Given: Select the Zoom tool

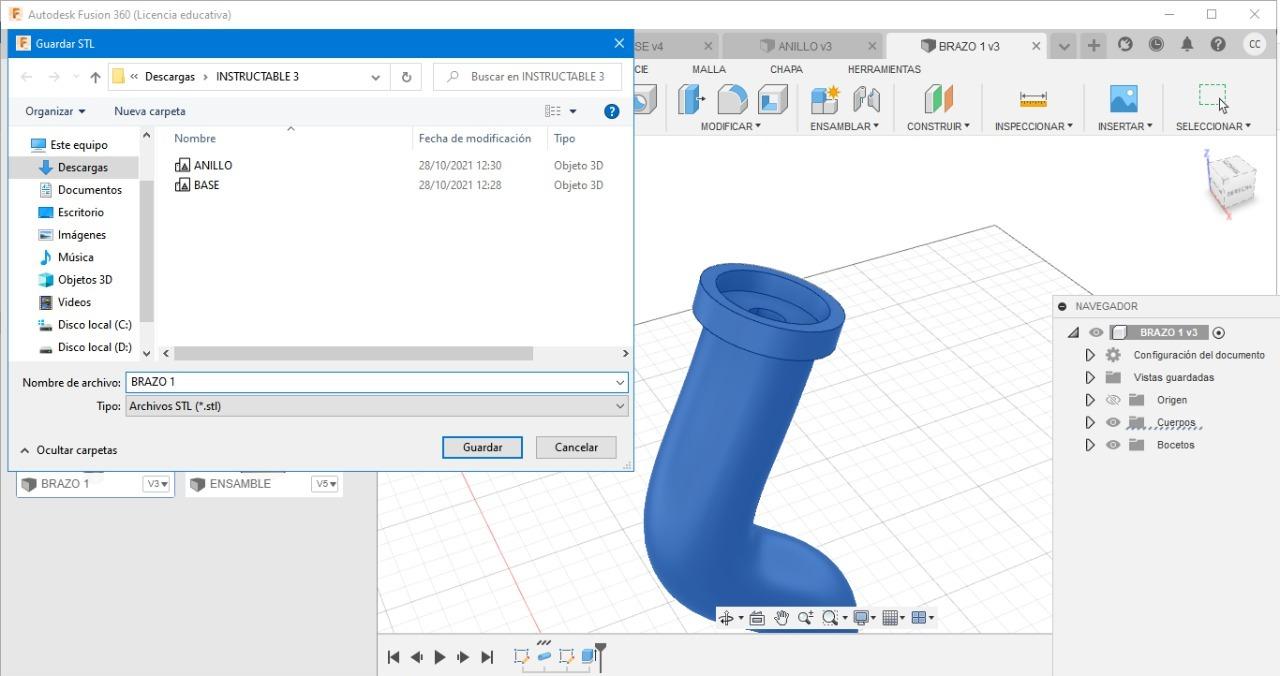Looking at the screenshot, I should click(805, 618).
